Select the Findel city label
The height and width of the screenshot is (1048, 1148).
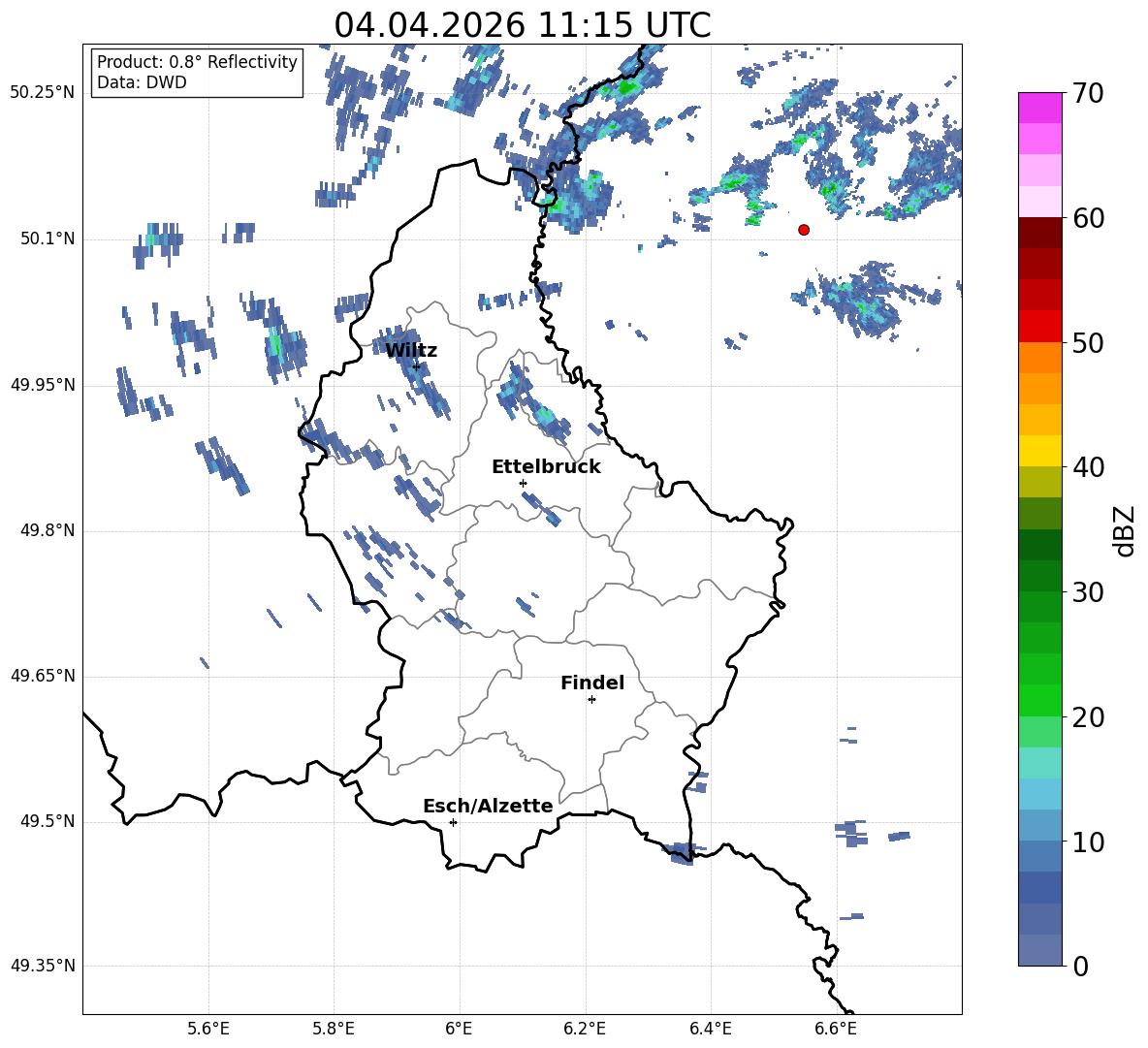pyautogui.click(x=592, y=683)
